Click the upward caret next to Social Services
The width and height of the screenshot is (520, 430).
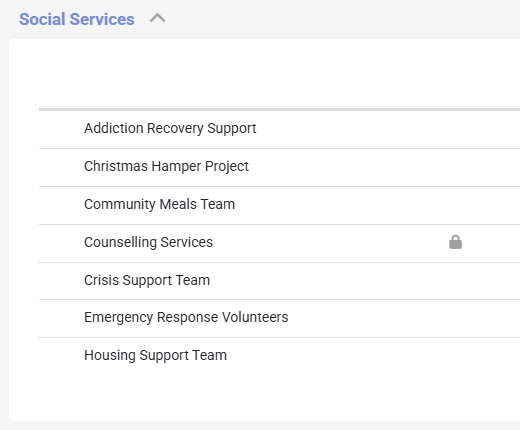coord(157,18)
